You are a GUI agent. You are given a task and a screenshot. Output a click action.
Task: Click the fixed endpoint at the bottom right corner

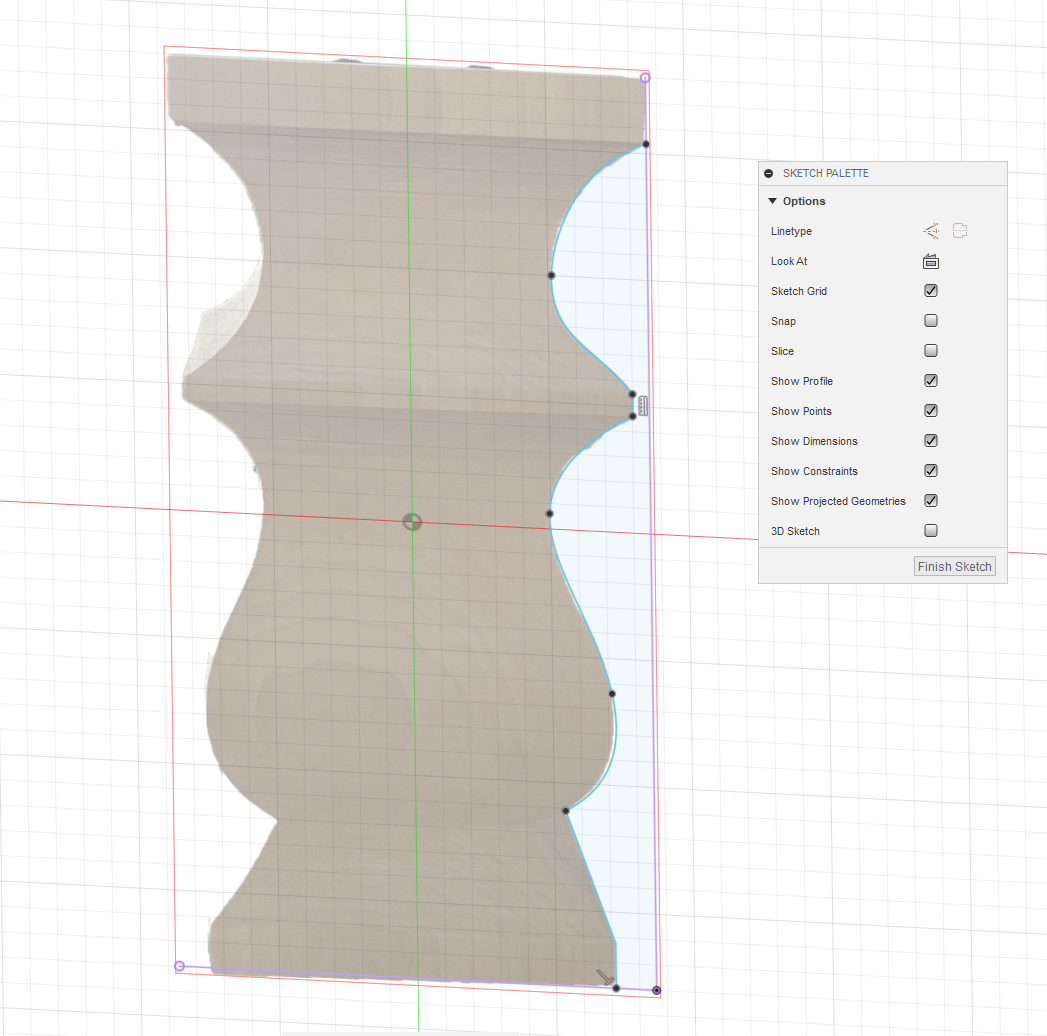point(656,989)
